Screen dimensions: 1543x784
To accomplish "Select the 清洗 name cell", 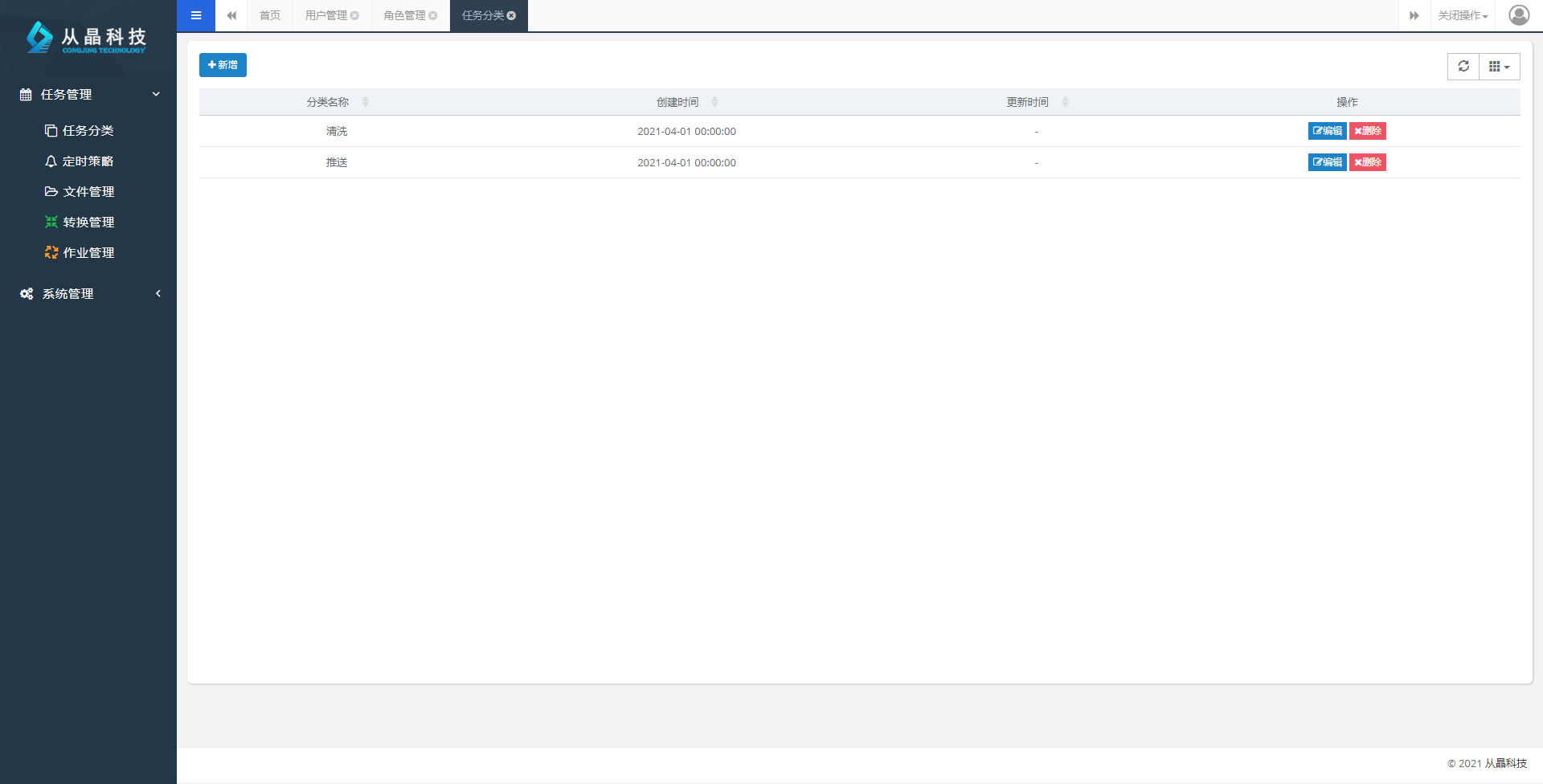I will [x=337, y=132].
